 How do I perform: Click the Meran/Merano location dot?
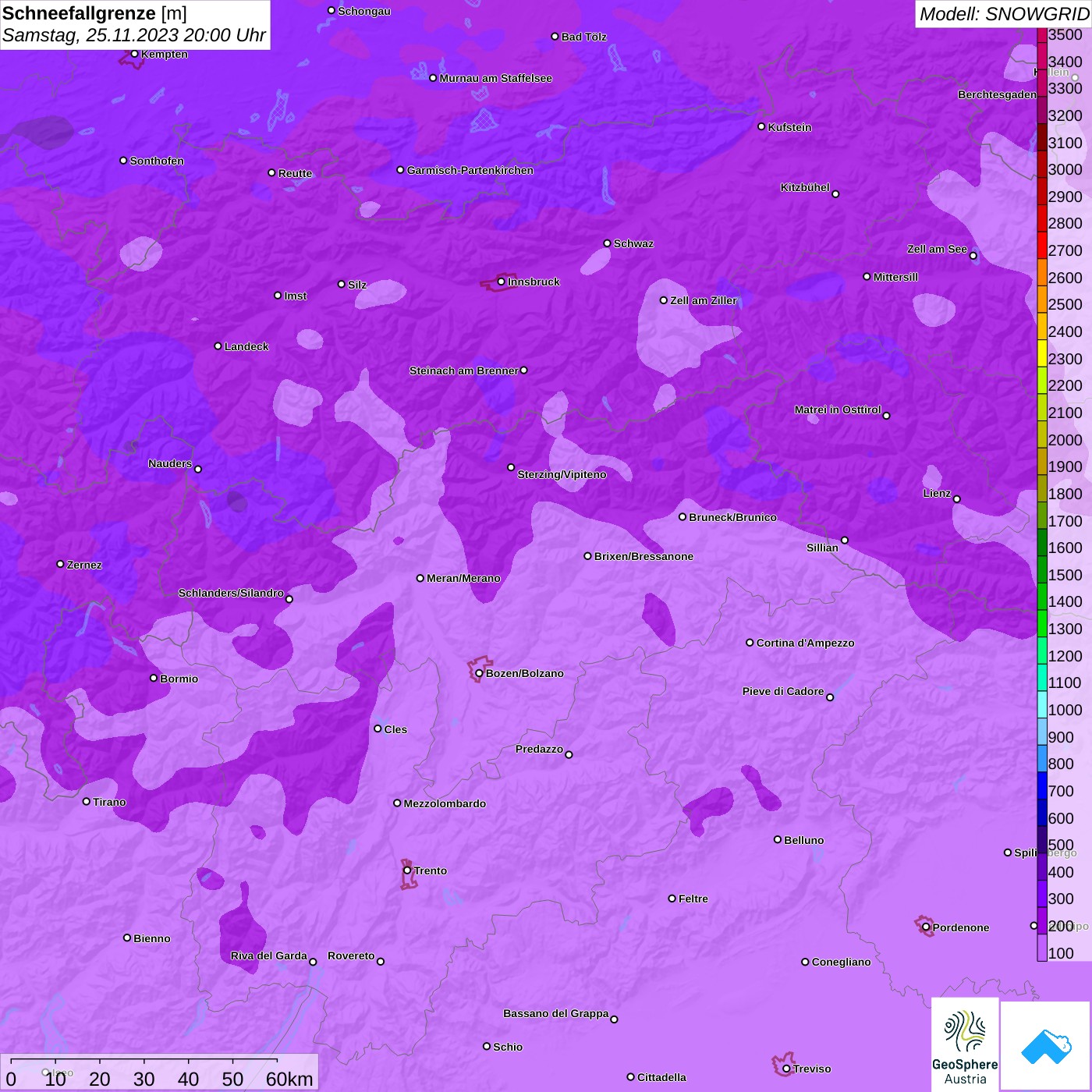click(420, 578)
